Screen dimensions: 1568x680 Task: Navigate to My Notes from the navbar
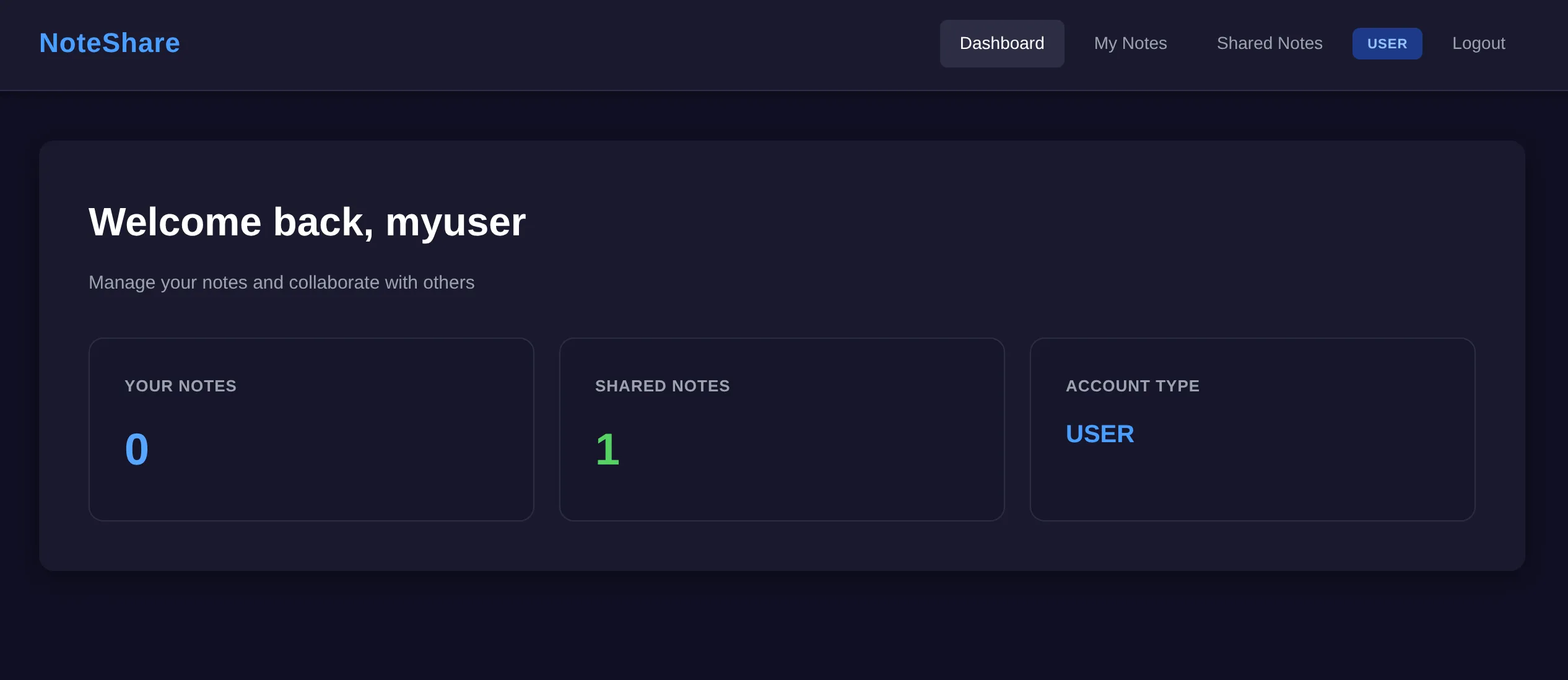[1130, 43]
